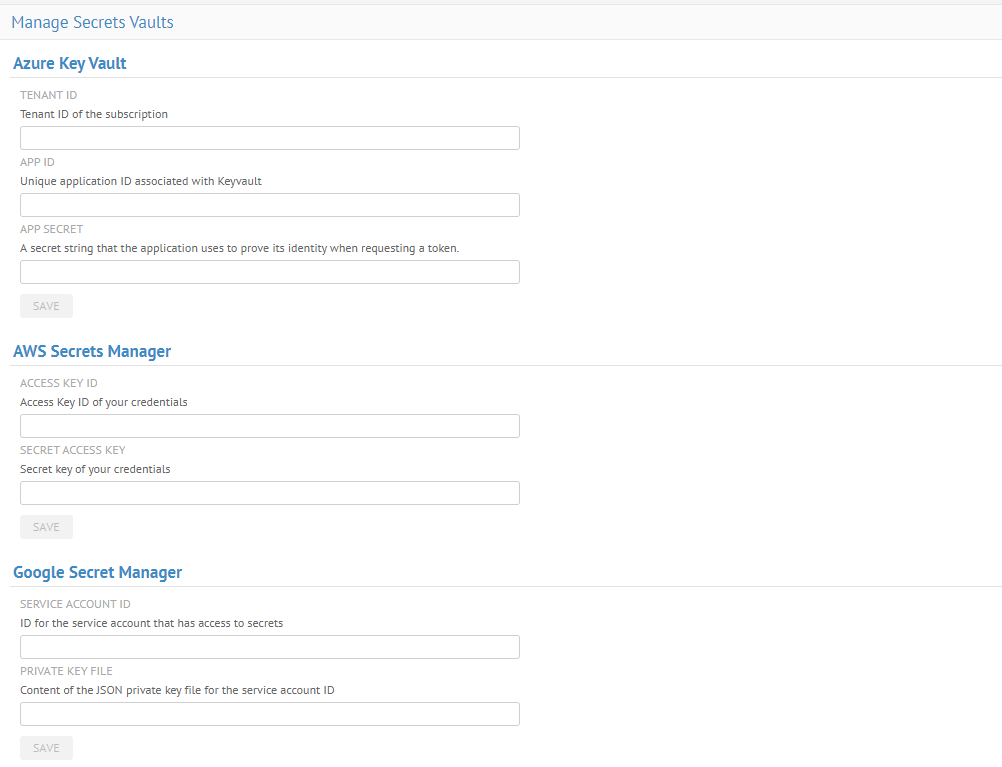Click 'Access Key ID of your credentials' text
Viewport: 1002px width, 767px height.
(x=104, y=403)
